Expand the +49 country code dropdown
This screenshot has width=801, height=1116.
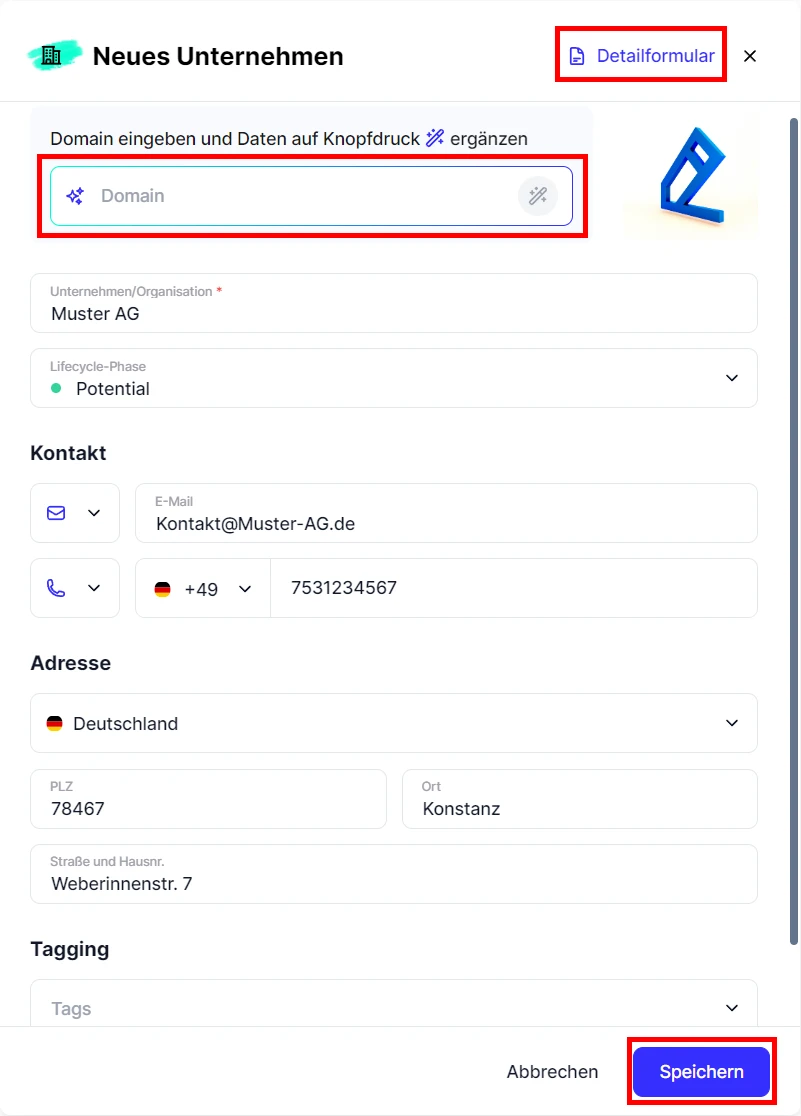click(x=203, y=589)
